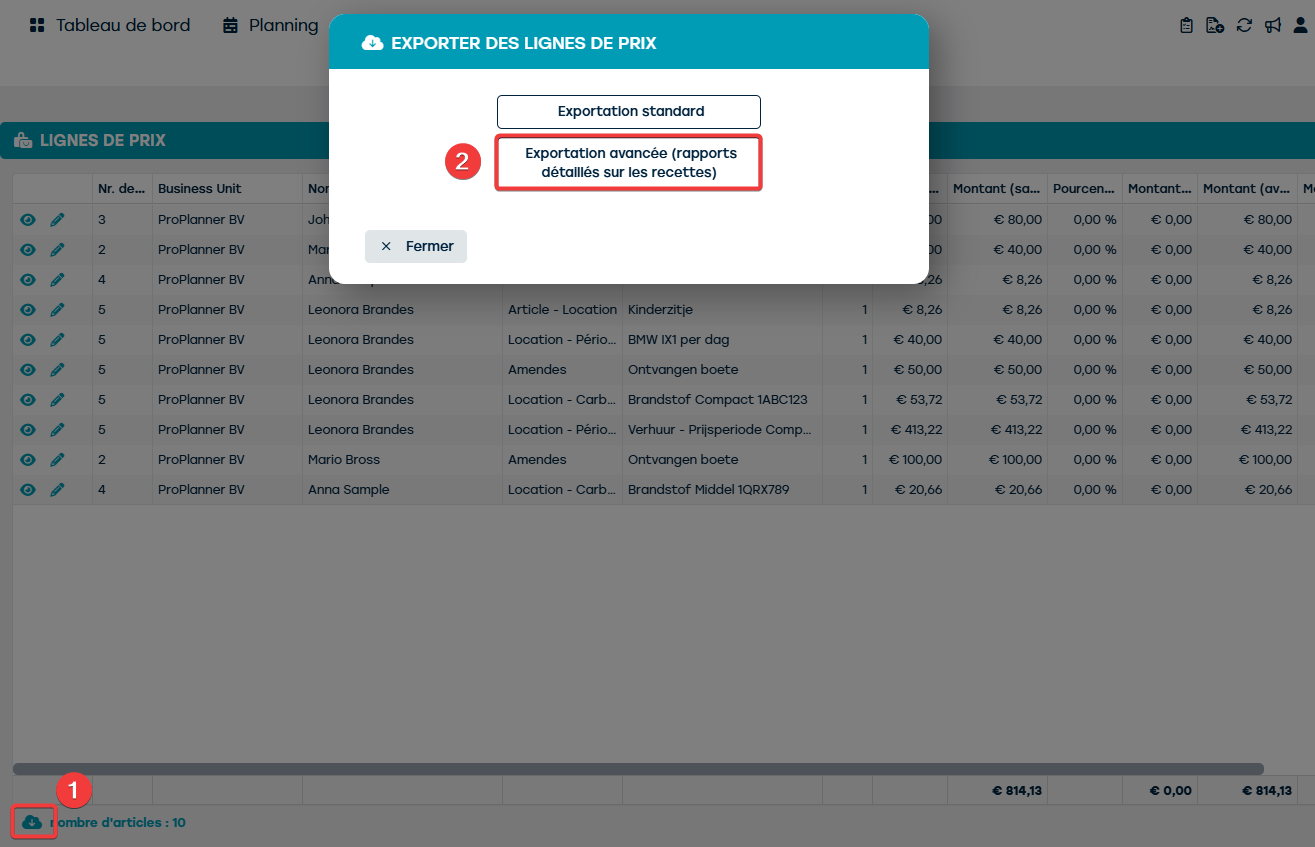Click the horizontal table scrollbar

pyautogui.click(x=638, y=769)
